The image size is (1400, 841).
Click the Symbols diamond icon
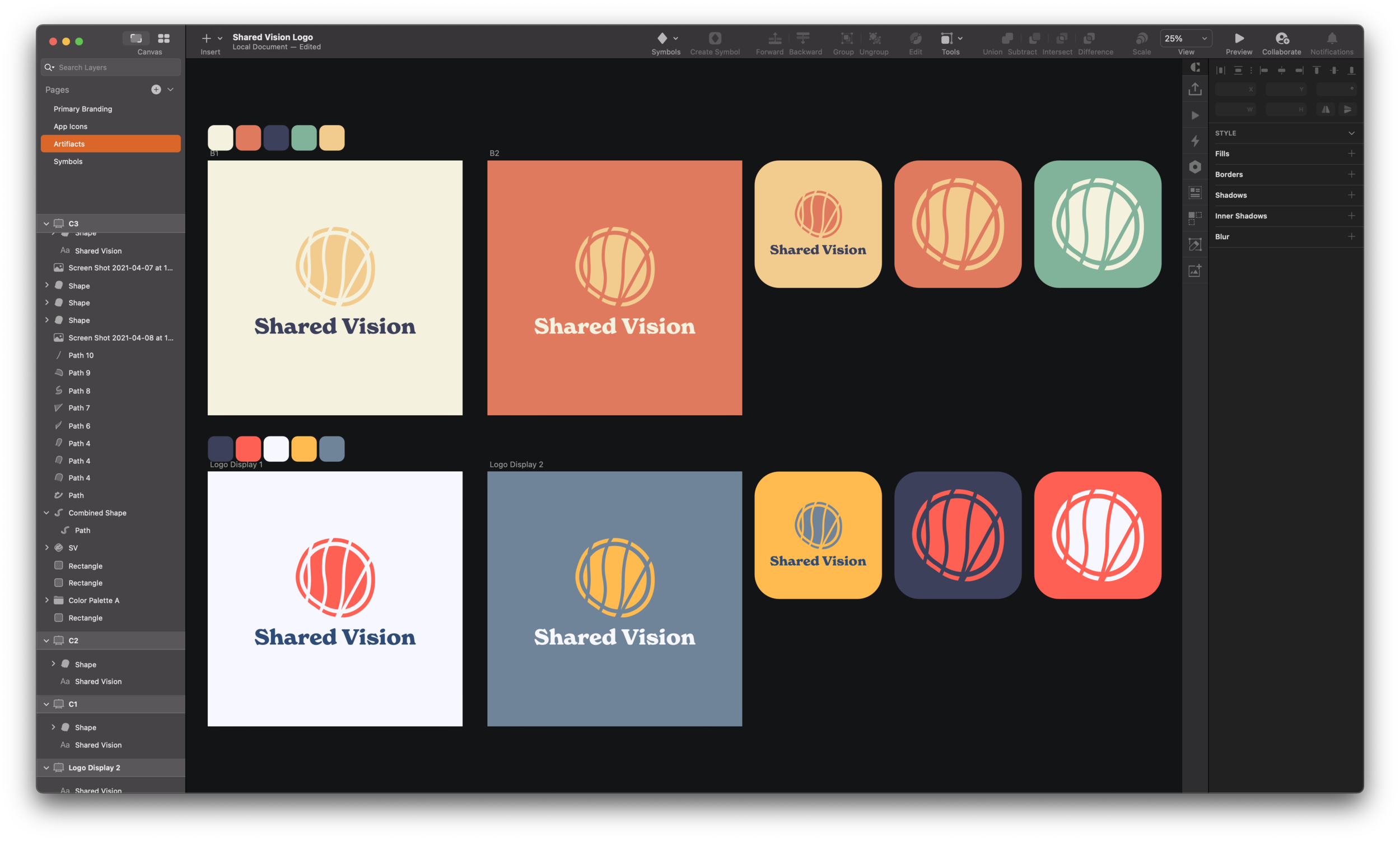click(662, 38)
